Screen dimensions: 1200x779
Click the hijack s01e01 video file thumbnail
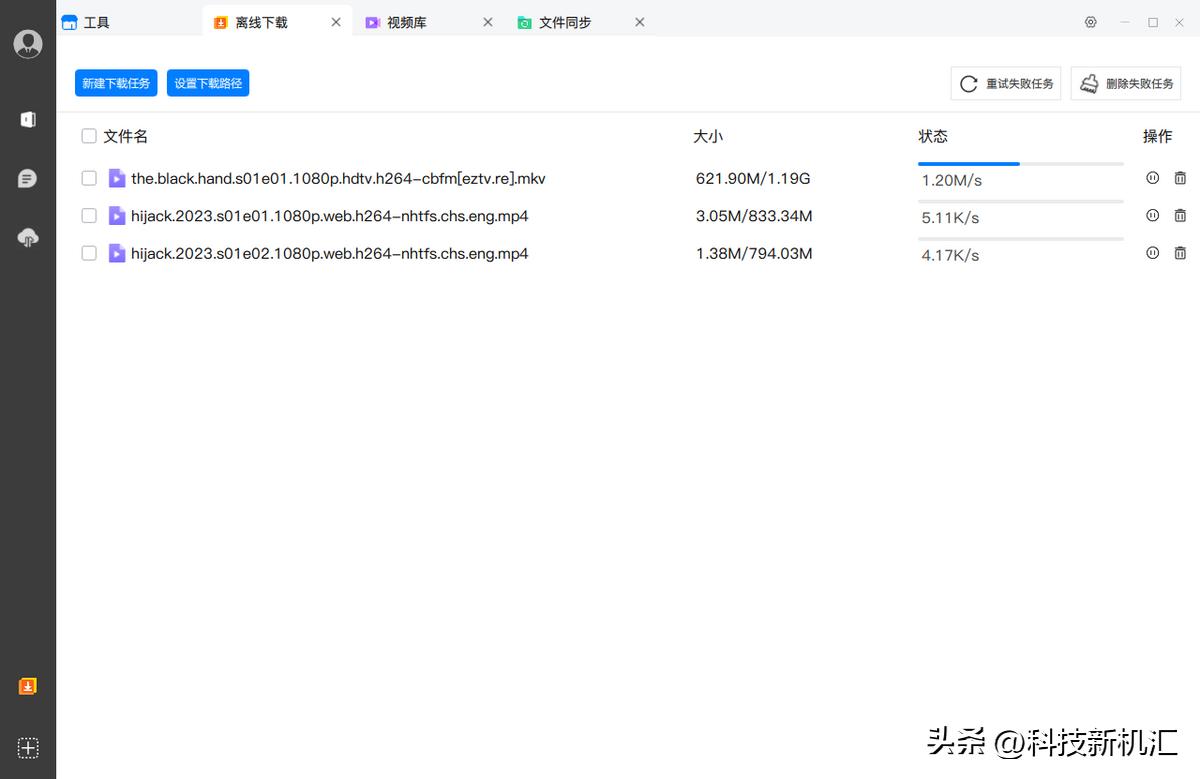tap(117, 215)
